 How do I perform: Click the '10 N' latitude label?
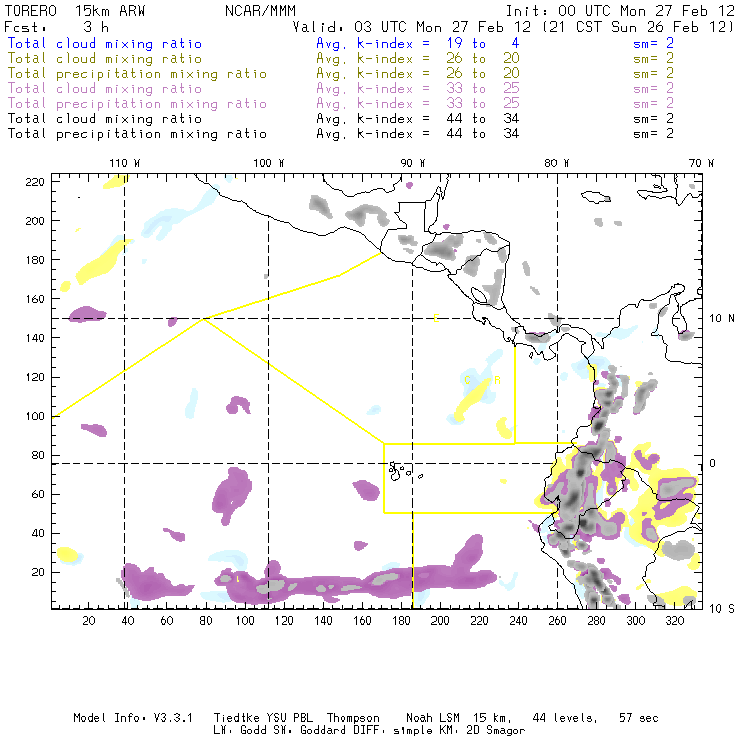click(x=722, y=319)
